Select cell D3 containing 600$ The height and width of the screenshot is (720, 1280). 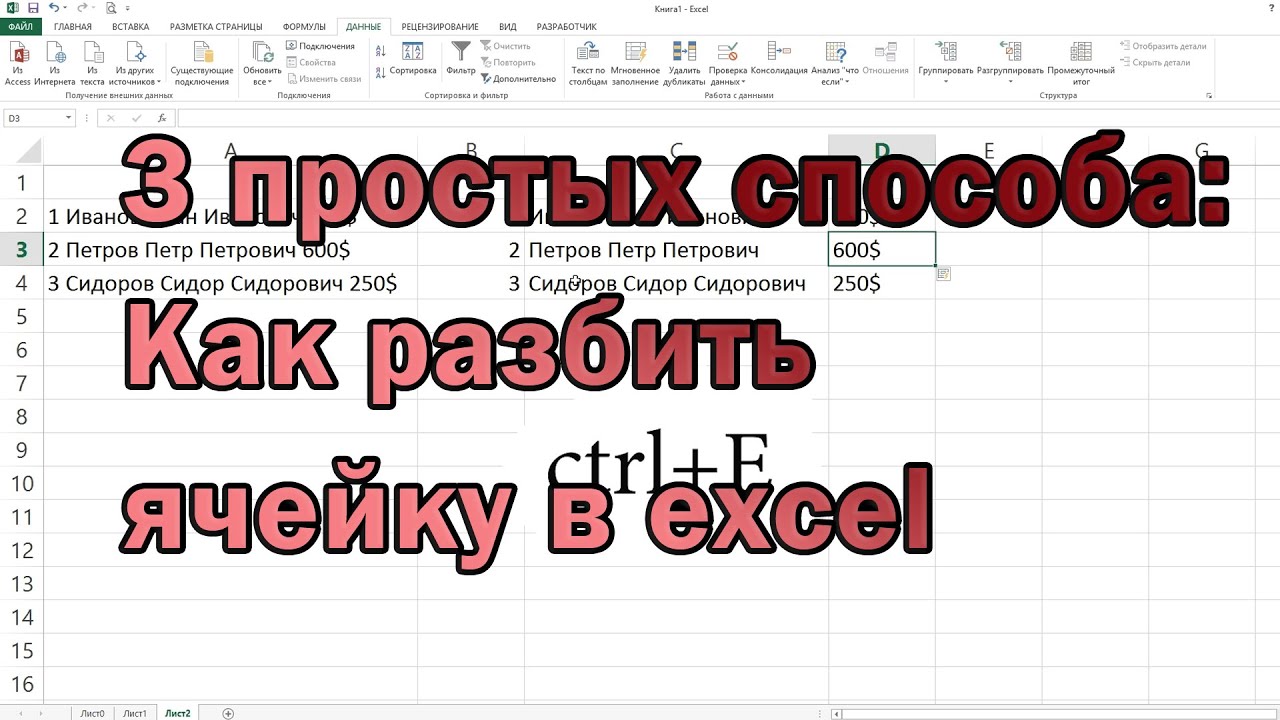[x=882, y=250]
